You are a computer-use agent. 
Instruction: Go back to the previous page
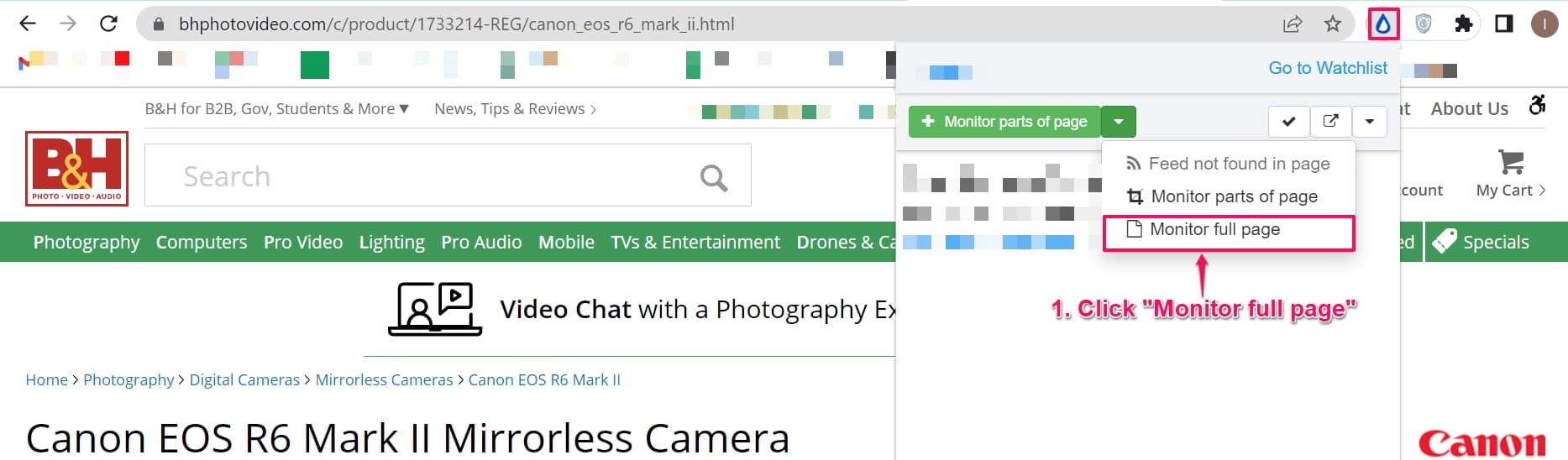[x=28, y=24]
